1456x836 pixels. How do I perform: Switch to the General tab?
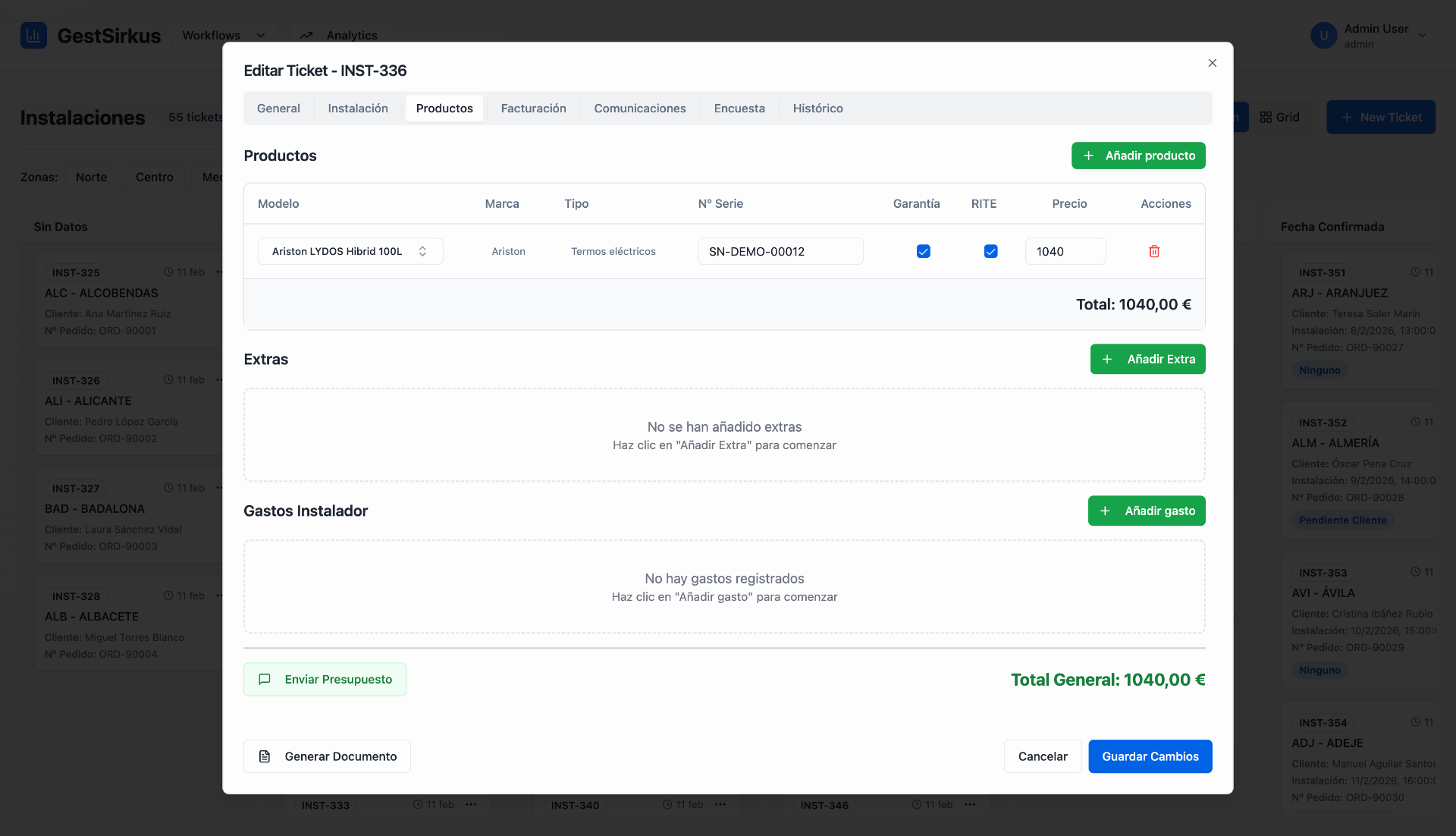tap(278, 108)
